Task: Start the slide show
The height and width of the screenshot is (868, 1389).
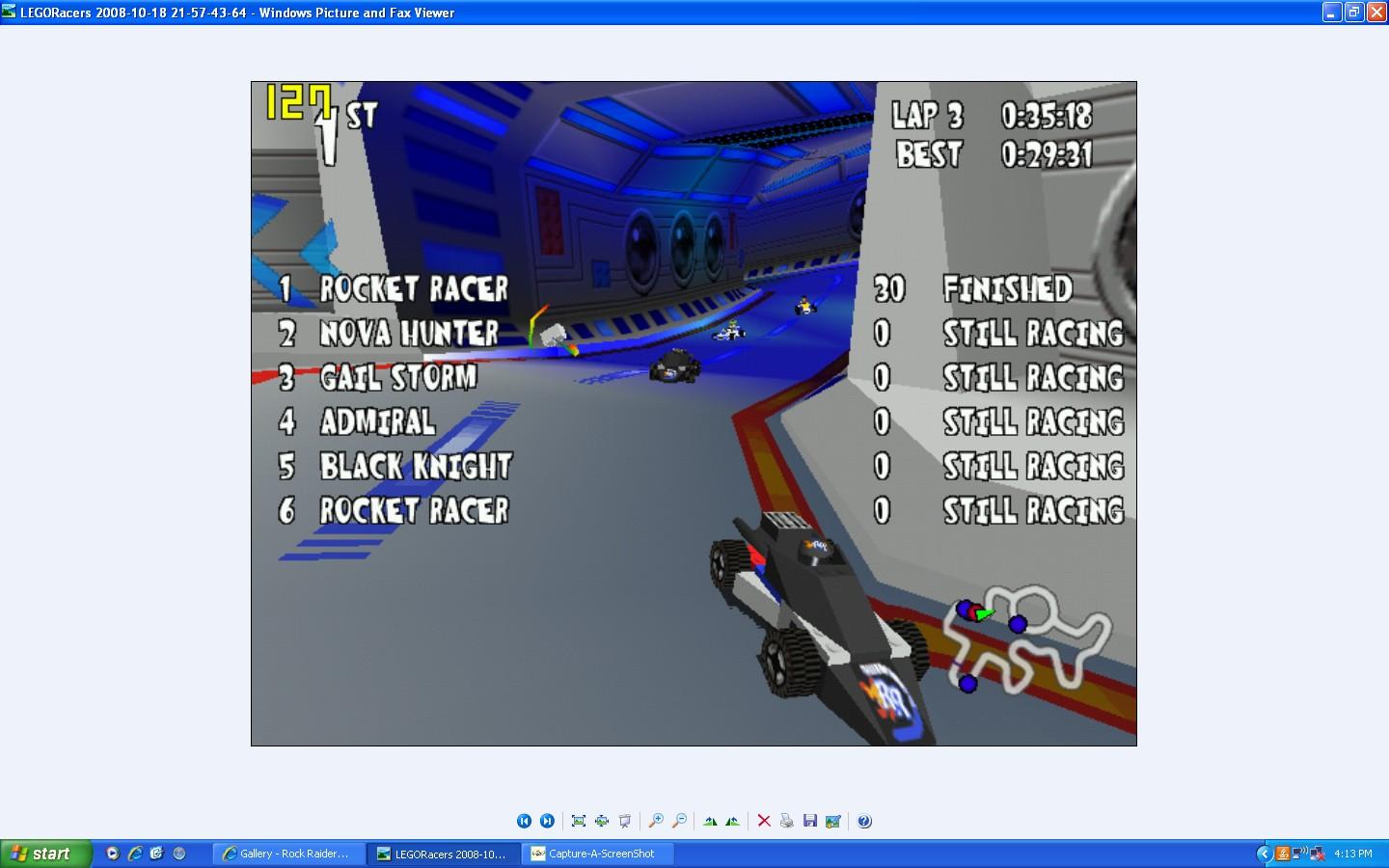Action: click(625, 821)
